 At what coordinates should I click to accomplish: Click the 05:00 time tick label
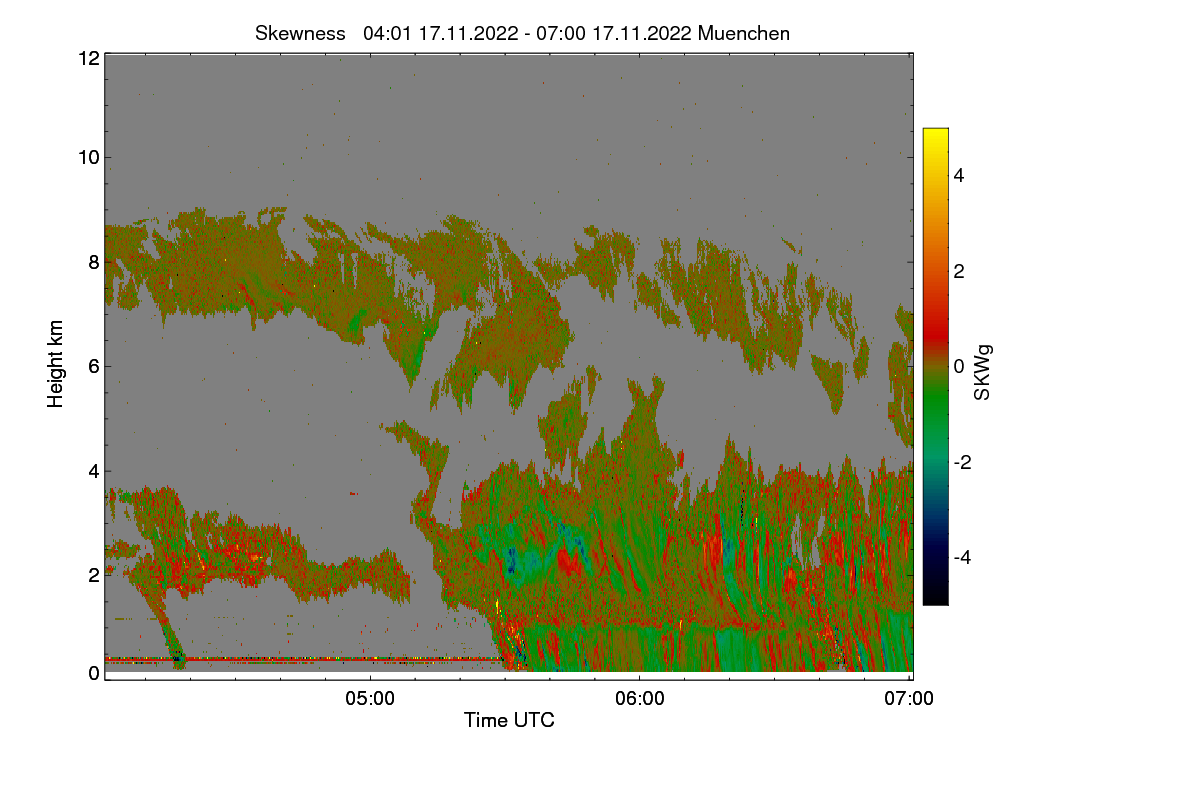(x=369, y=700)
